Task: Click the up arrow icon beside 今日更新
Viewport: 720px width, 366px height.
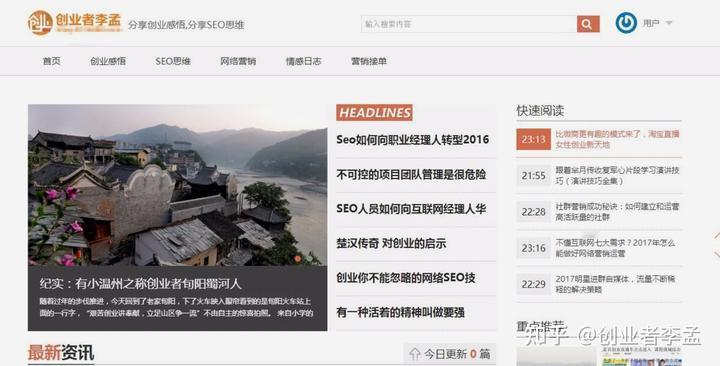Action: tap(415, 354)
